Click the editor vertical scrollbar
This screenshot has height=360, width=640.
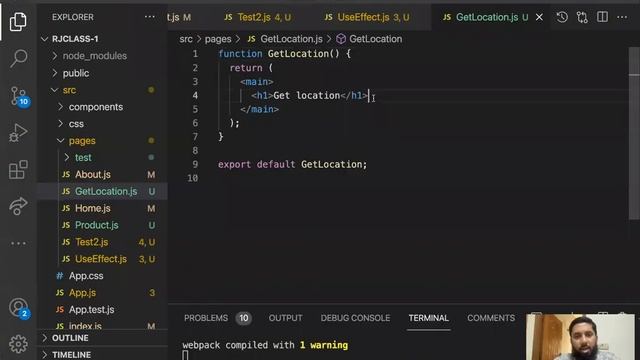(x=634, y=133)
